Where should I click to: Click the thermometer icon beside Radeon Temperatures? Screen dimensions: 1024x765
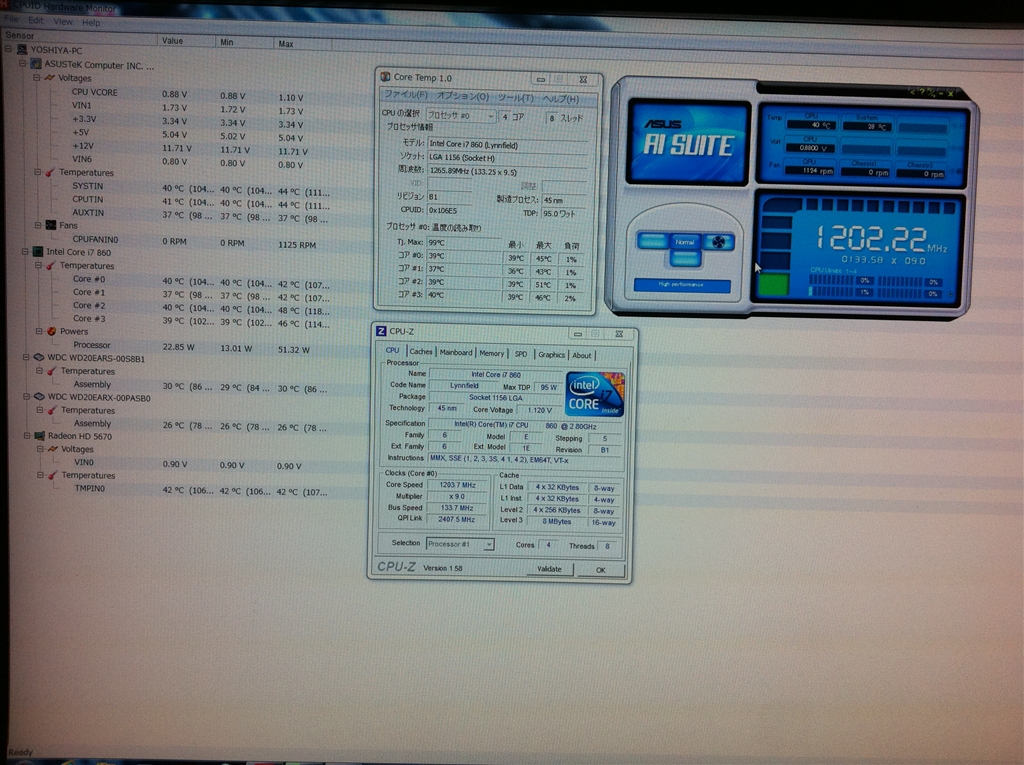coord(52,475)
